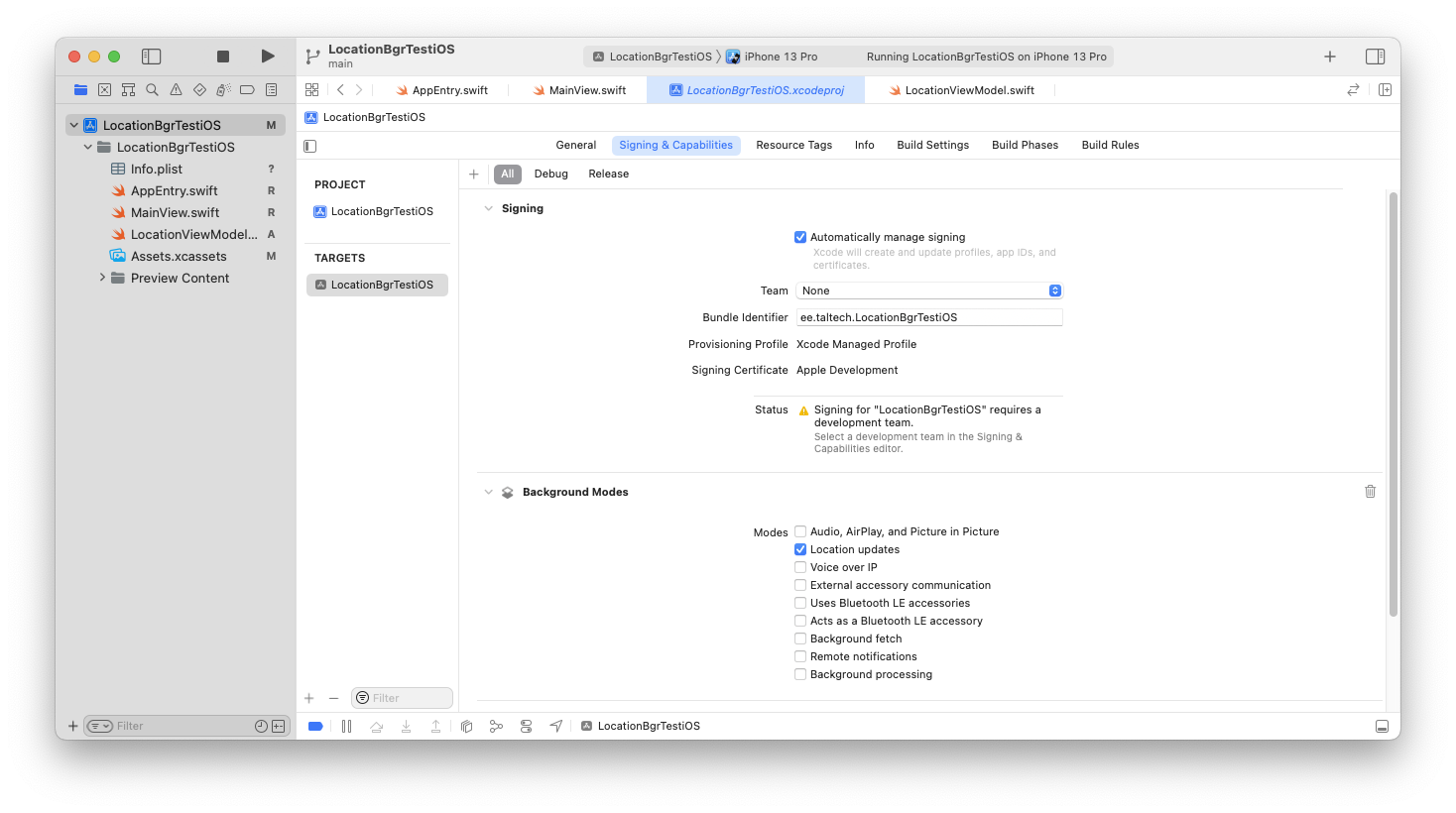Uncheck Automatically manage signing
Screen dimensions: 1456x813
800,237
